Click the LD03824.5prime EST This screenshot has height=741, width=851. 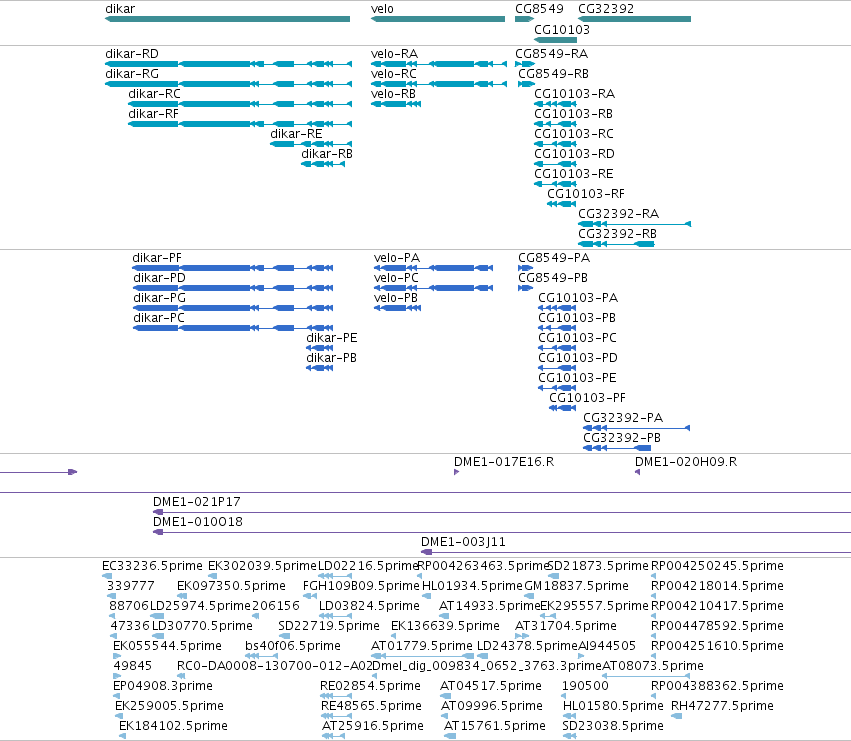click(335, 616)
